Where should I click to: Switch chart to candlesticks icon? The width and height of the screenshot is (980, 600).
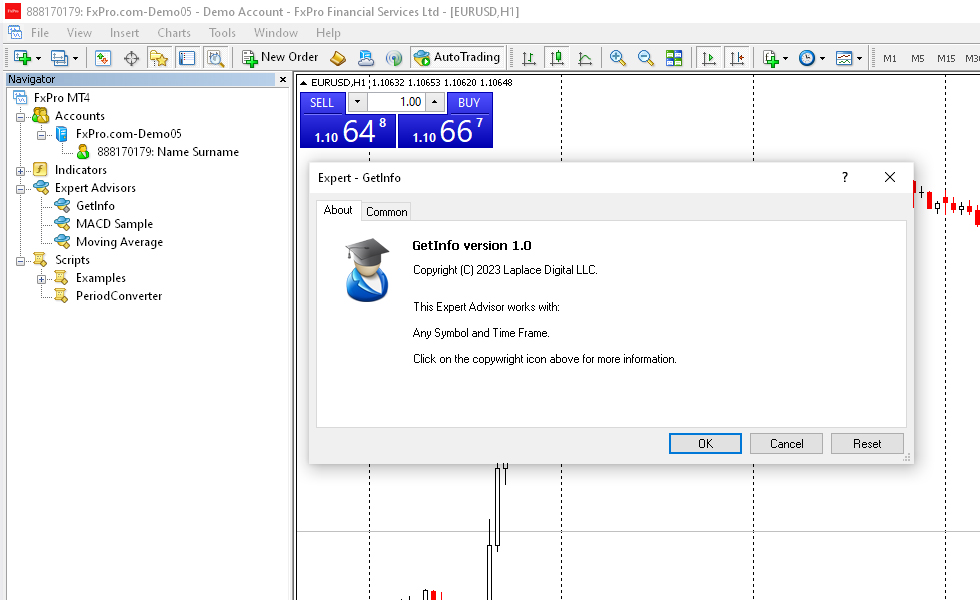pos(556,58)
